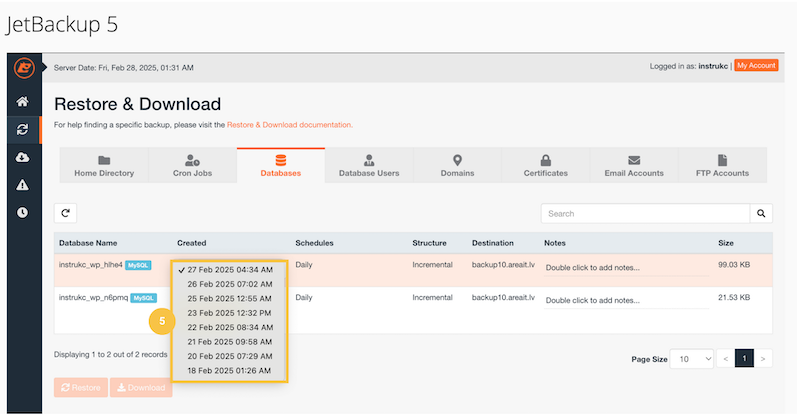Choose the 18 Feb 2025 01:26 AM backup

pyautogui.click(x=229, y=372)
